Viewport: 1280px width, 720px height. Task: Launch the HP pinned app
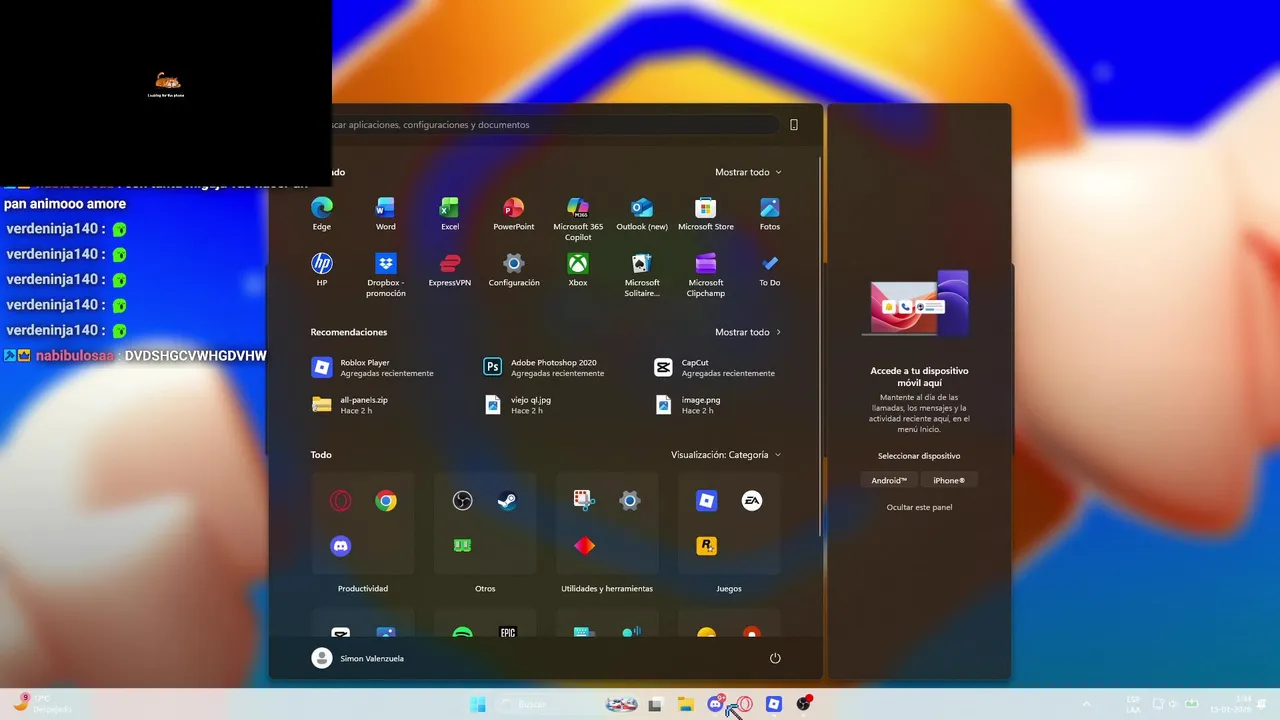pyautogui.click(x=321, y=270)
